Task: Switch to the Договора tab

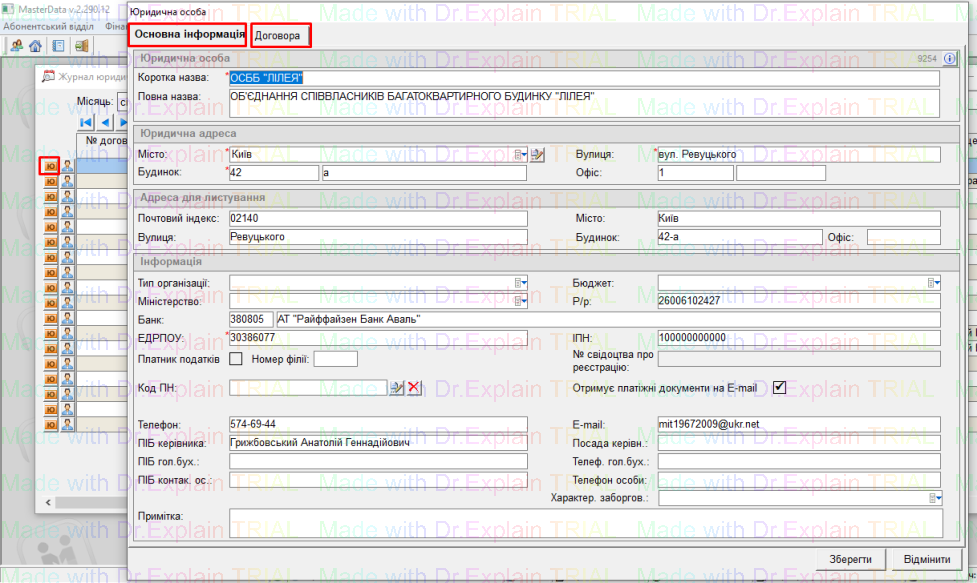Action: click(x=280, y=36)
